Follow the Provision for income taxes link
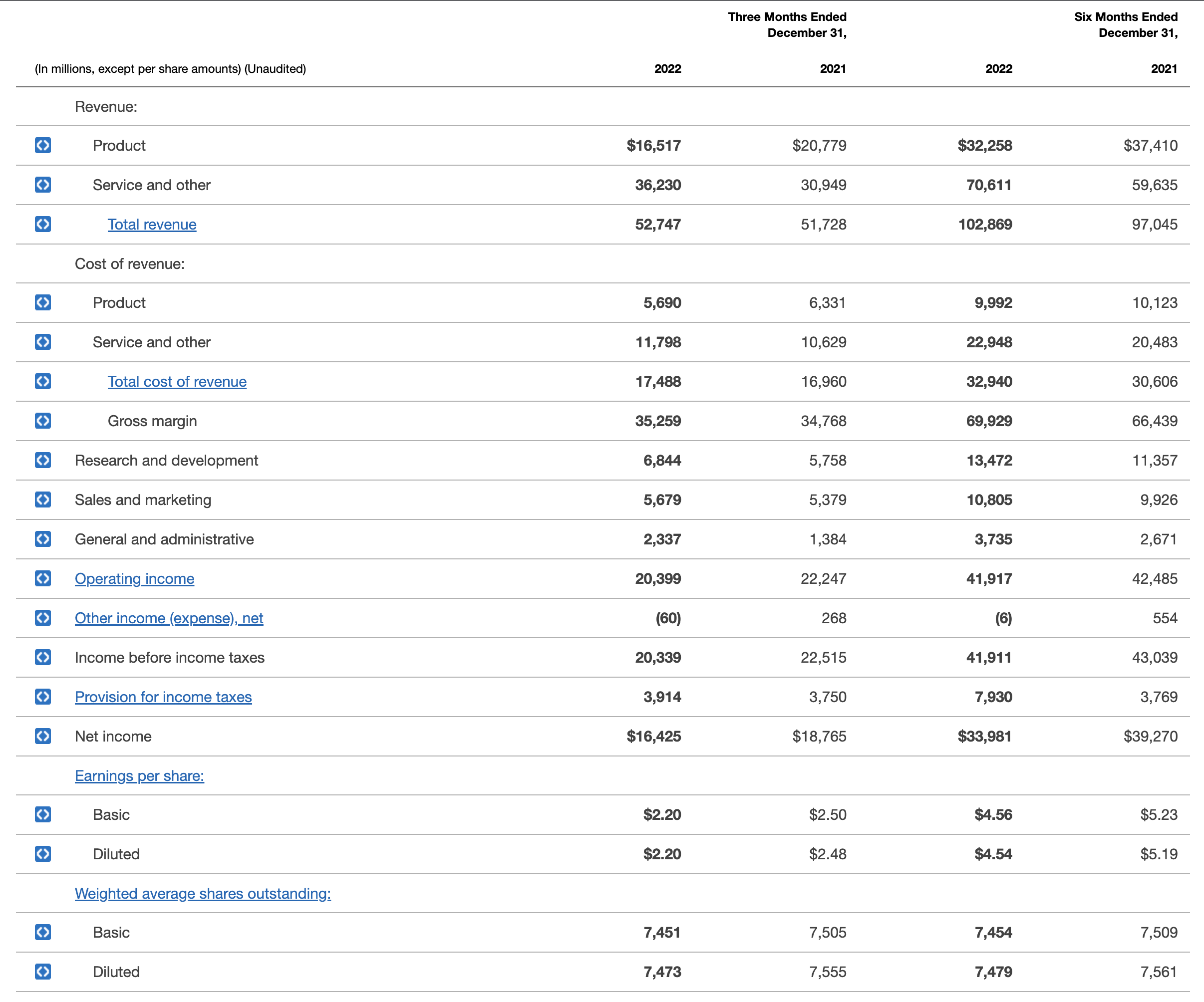Image resolution: width=1204 pixels, height=1002 pixels. 163,697
